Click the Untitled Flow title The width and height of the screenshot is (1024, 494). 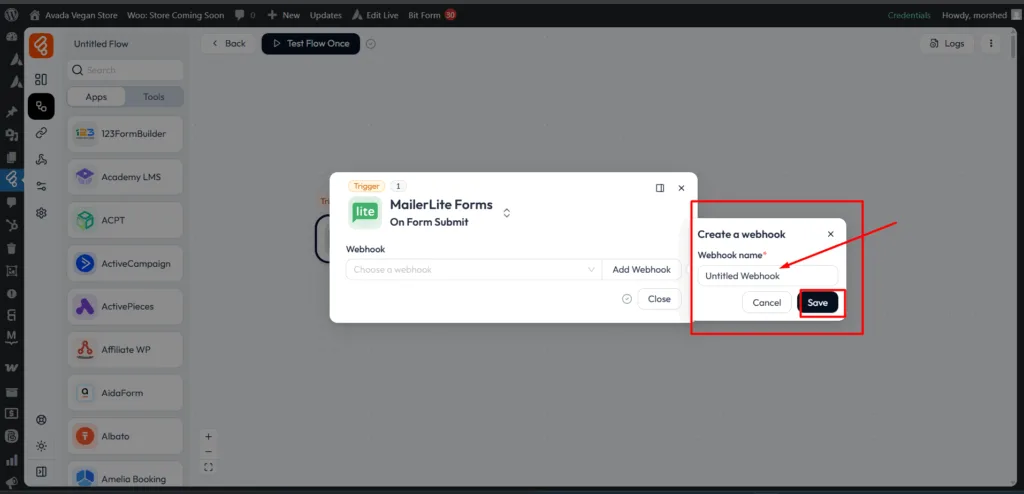tap(101, 44)
